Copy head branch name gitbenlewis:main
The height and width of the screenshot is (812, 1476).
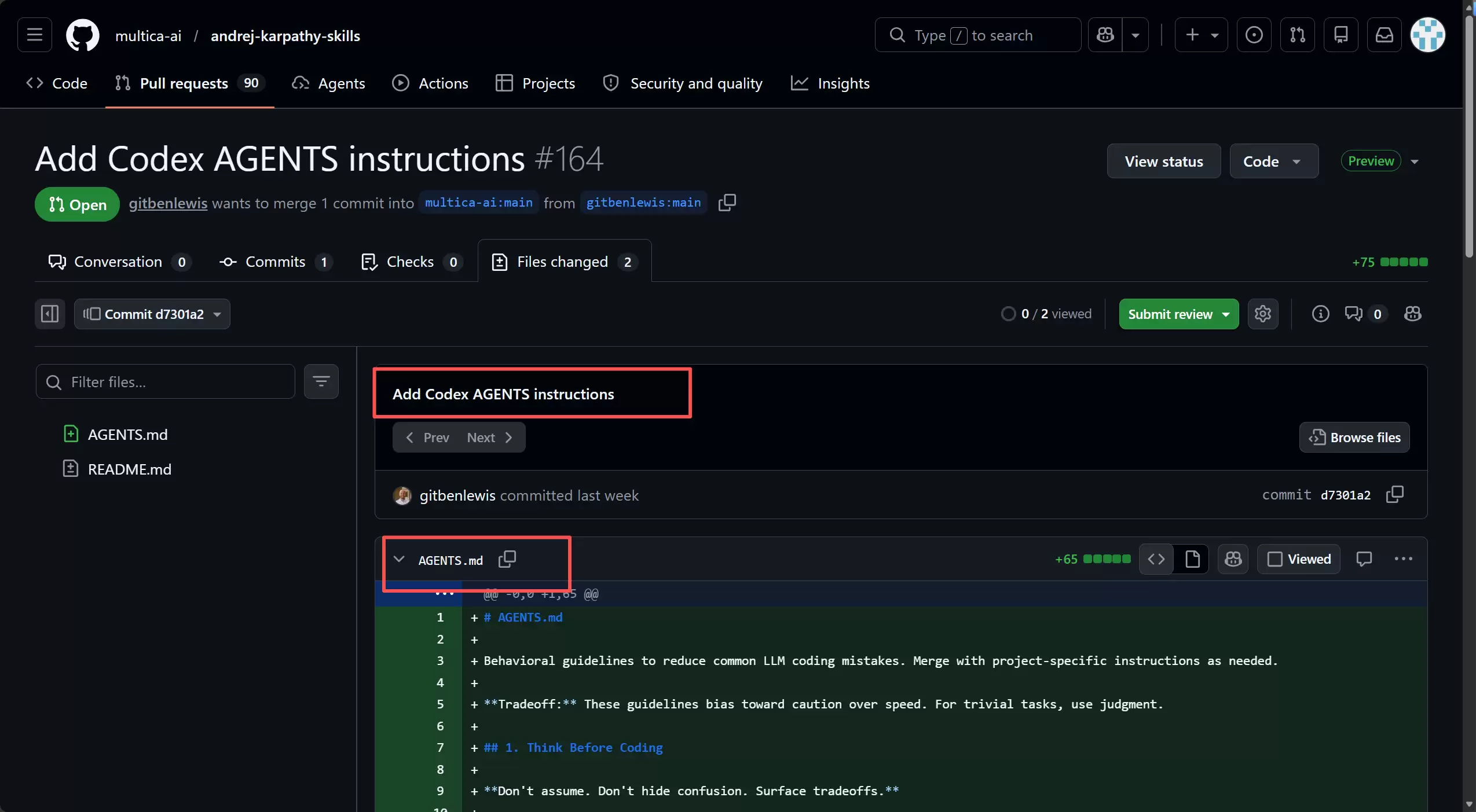click(727, 203)
